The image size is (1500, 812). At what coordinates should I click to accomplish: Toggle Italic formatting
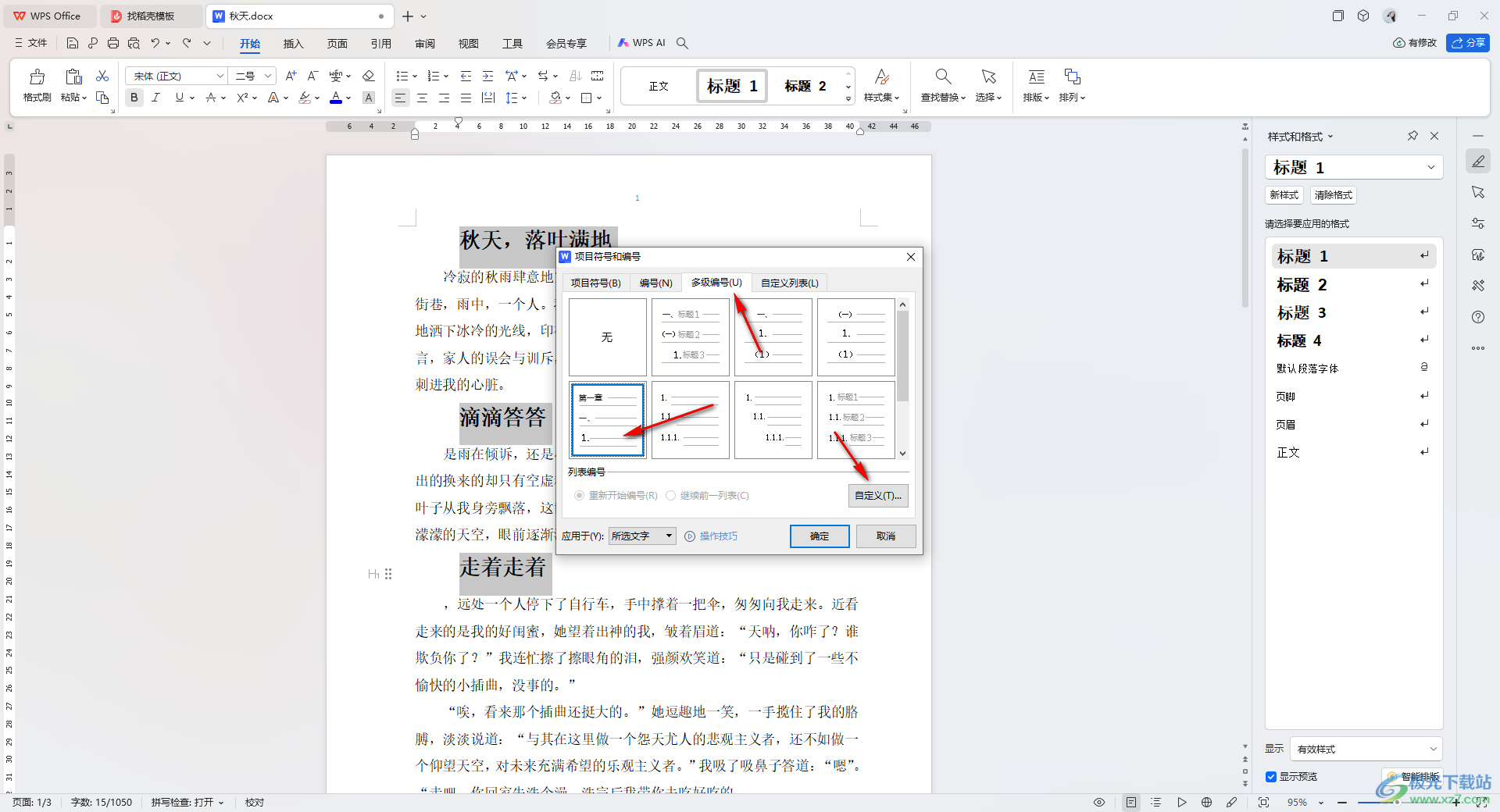[156, 98]
